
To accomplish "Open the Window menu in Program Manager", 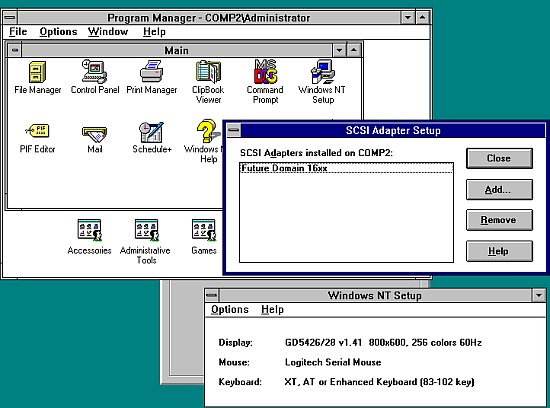I will (x=108, y=32).
